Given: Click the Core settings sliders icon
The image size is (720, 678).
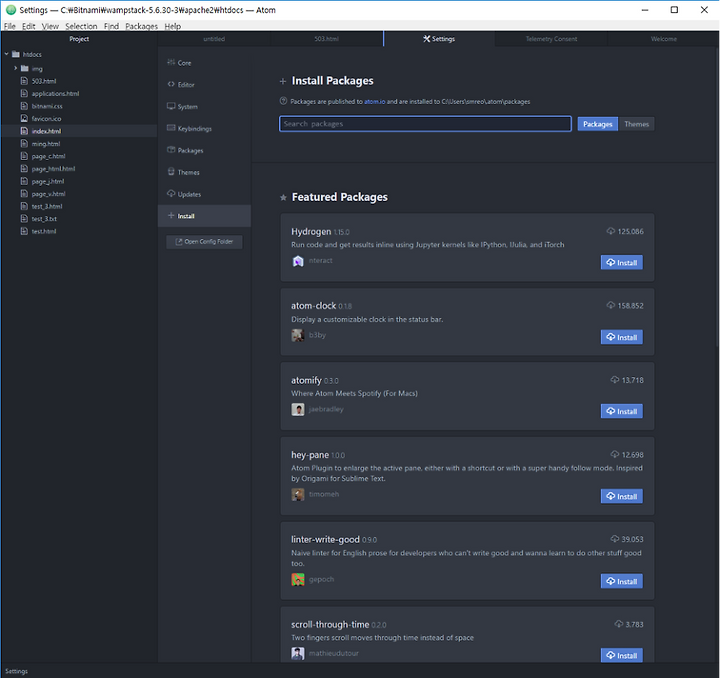Looking at the screenshot, I should (x=171, y=62).
